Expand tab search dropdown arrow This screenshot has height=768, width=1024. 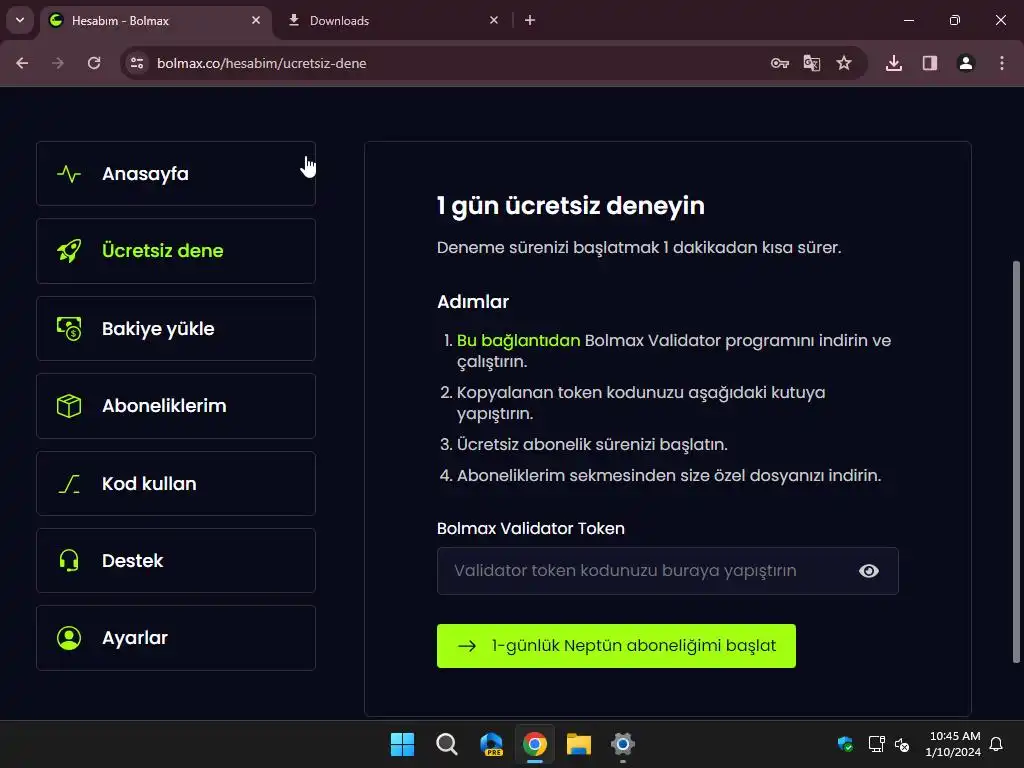coord(20,20)
